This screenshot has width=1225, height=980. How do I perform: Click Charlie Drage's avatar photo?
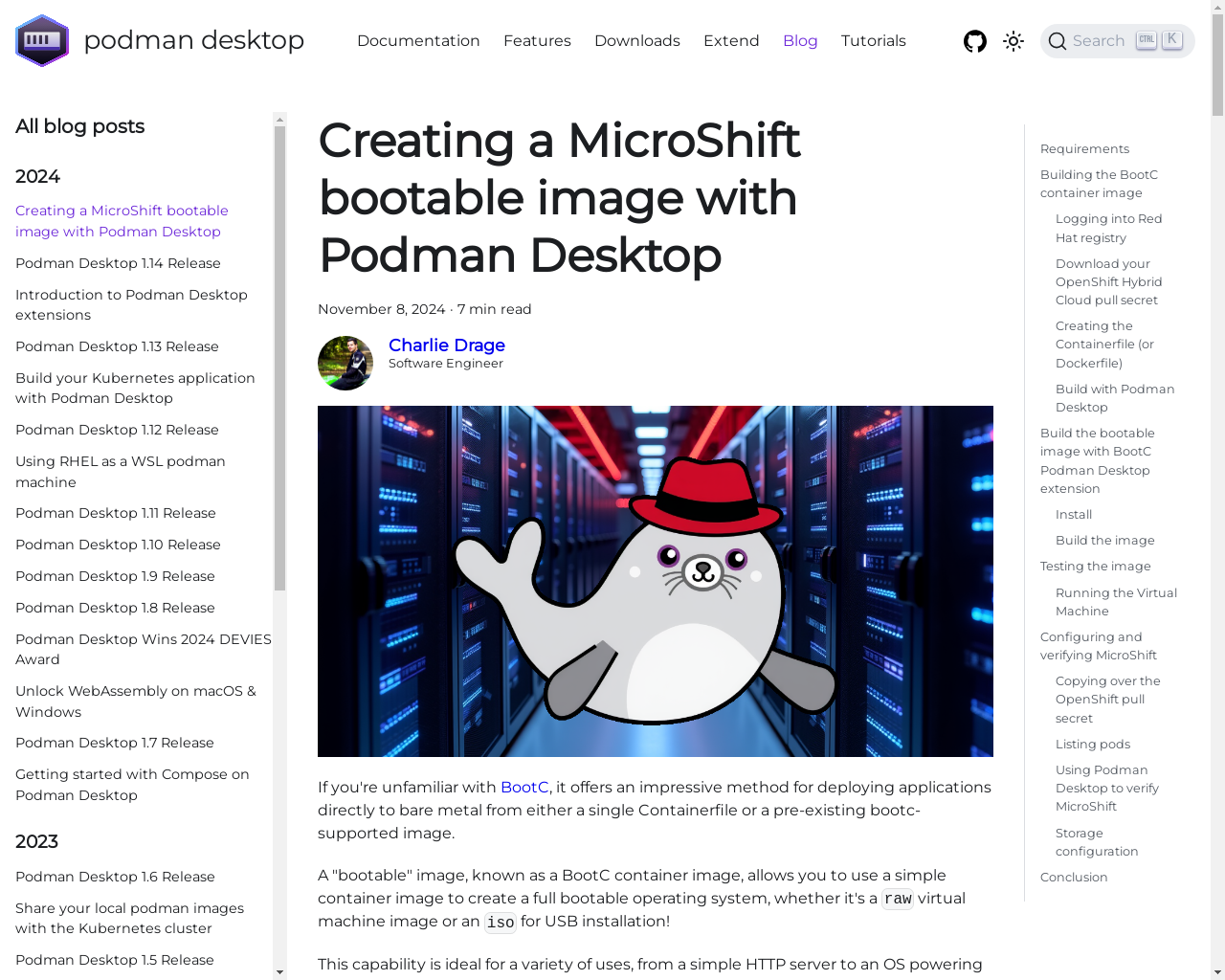tap(345, 363)
